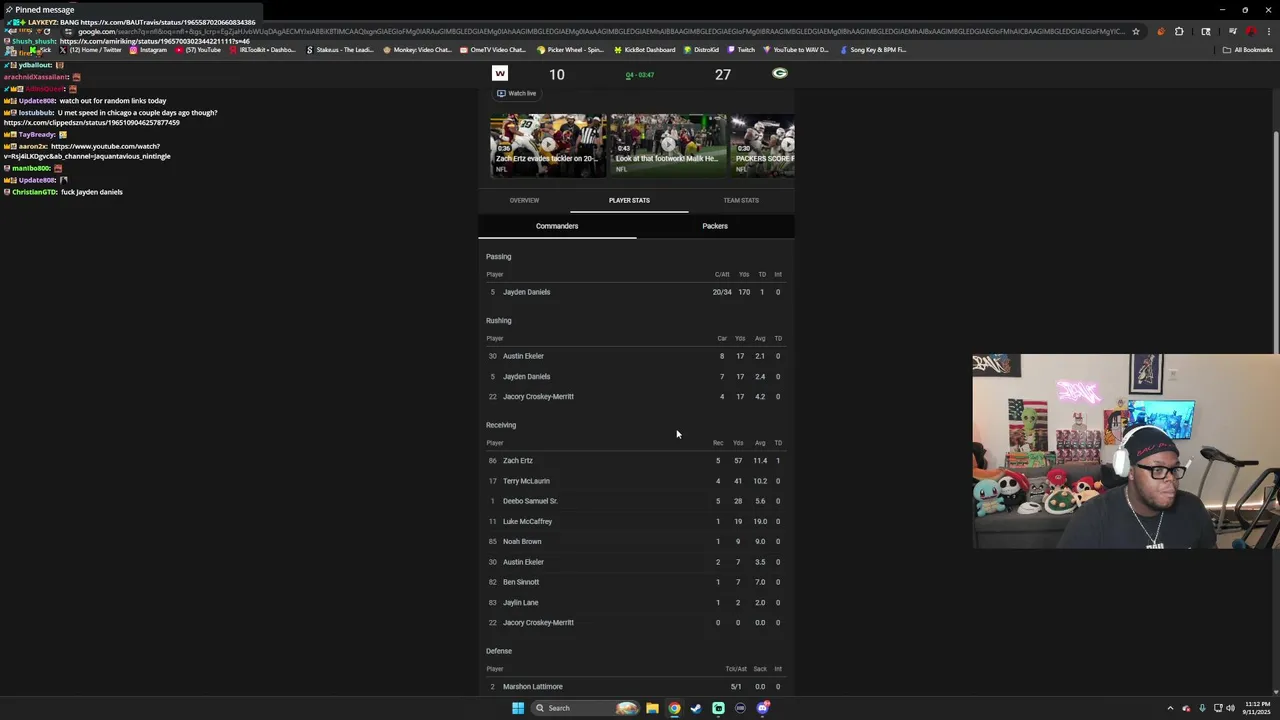Click Jayden Daniels in the Passing table

[526, 292]
